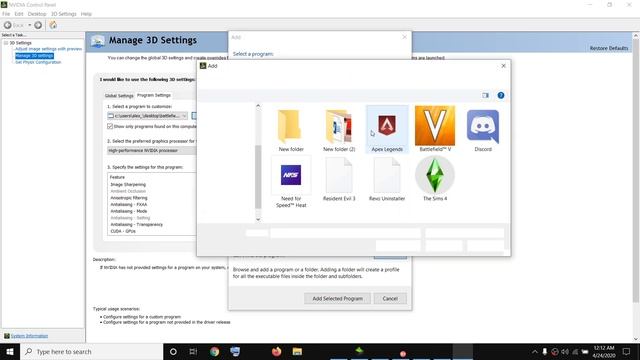The image size is (640, 360).
Task: Open Cortana circle on the taskbar
Action: (173, 351)
